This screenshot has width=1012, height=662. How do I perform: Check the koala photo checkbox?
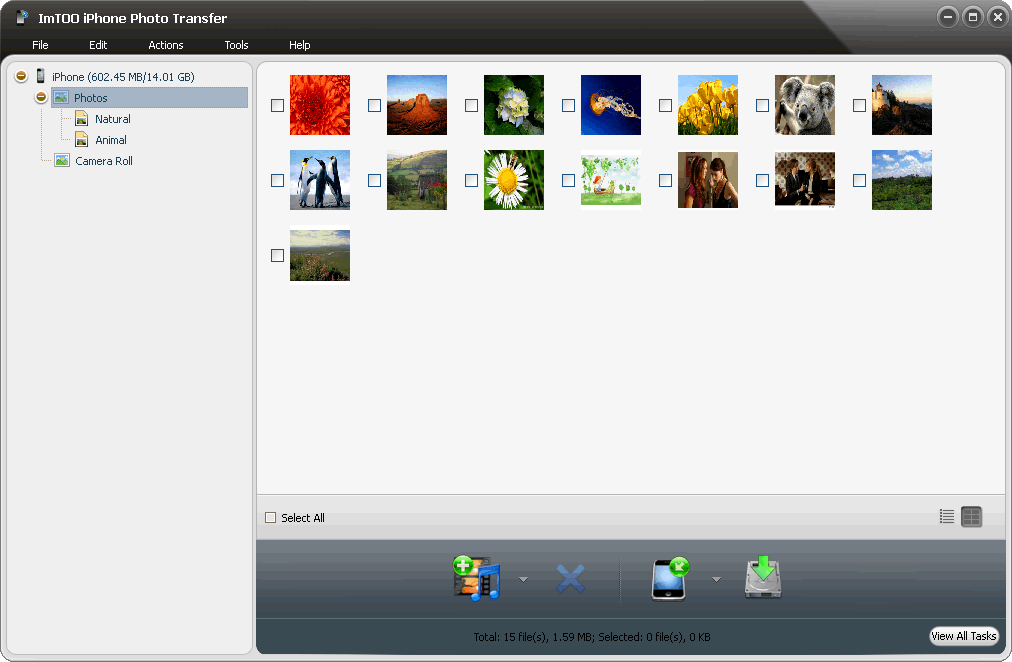click(762, 105)
